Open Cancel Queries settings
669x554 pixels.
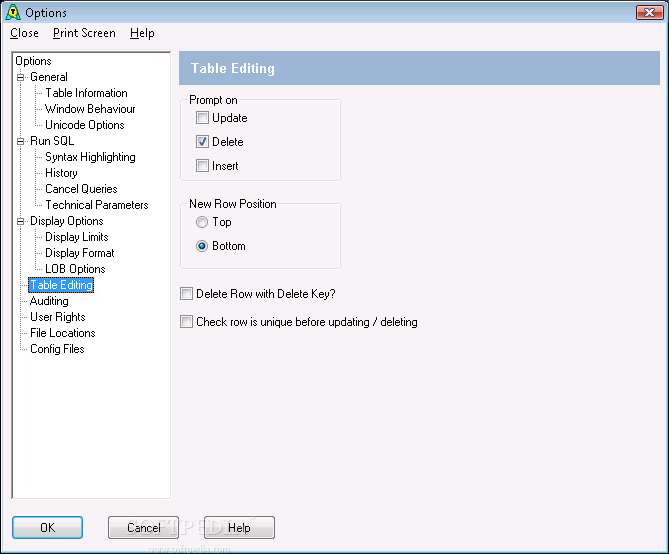point(81,189)
